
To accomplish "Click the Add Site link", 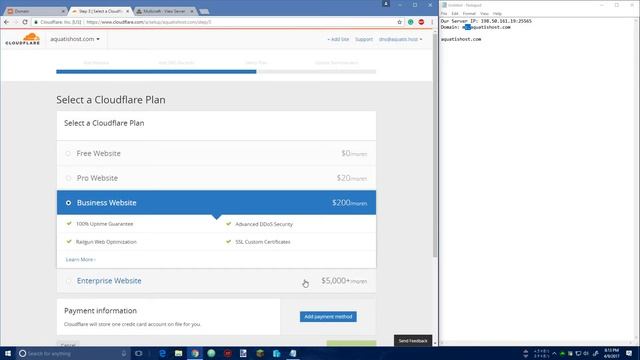I will click(x=338, y=39).
